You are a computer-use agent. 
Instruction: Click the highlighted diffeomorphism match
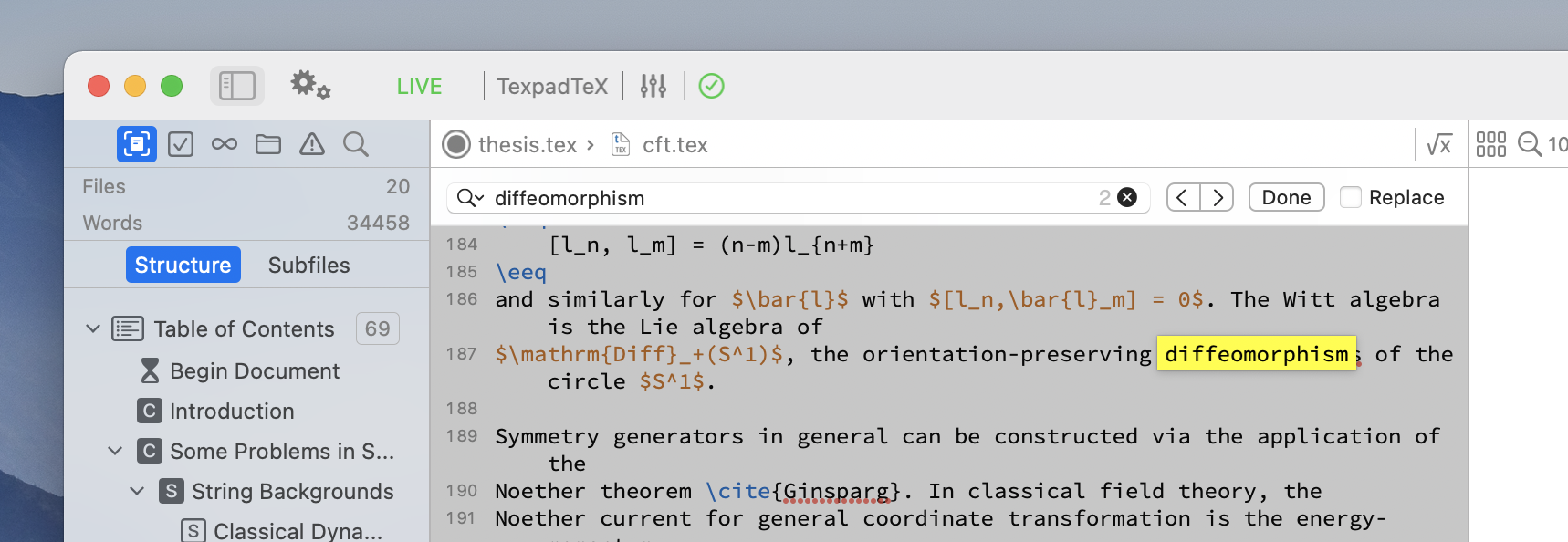click(x=1256, y=354)
